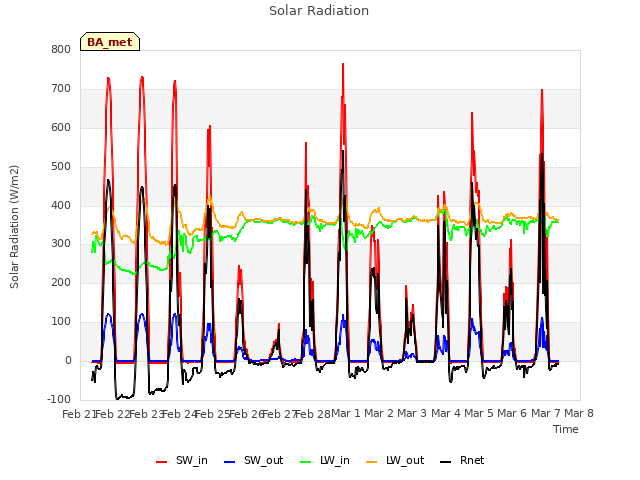The width and height of the screenshot is (640, 480).
Task: Click the 700 y-axis tick label
Action: pos(61,88)
